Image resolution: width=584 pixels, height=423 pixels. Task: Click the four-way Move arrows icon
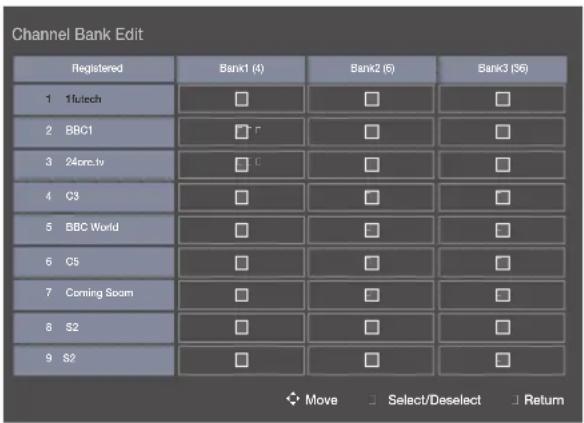tap(293, 399)
